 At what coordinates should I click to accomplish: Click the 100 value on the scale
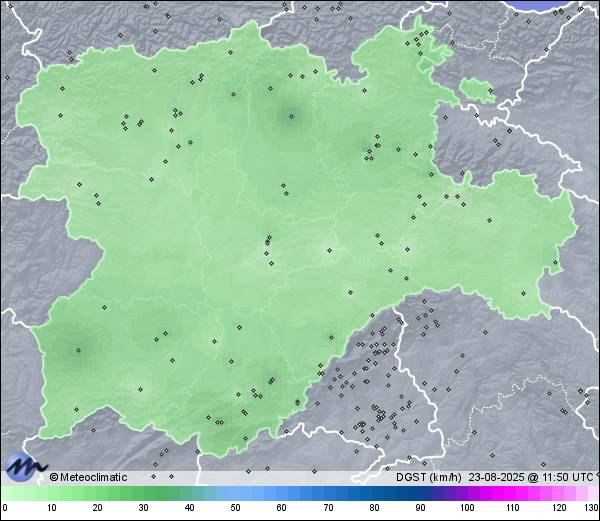pos(467,508)
